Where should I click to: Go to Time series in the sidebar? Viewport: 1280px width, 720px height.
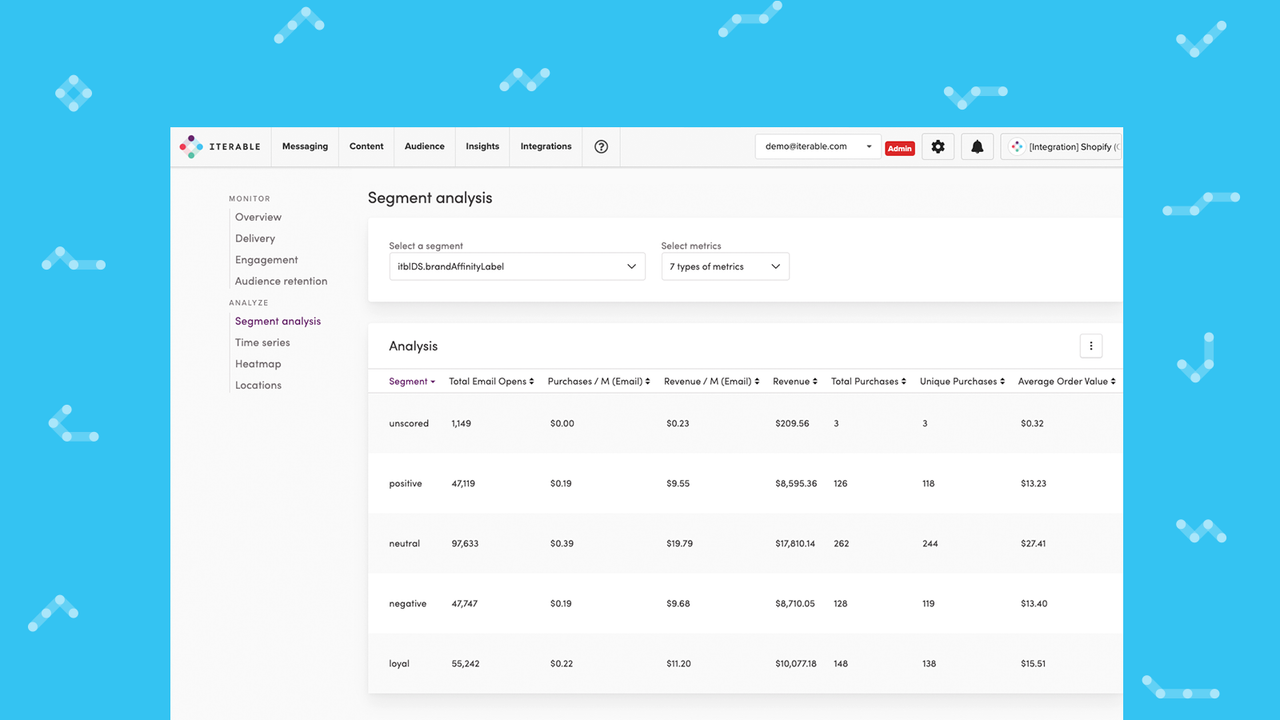point(262,342)
